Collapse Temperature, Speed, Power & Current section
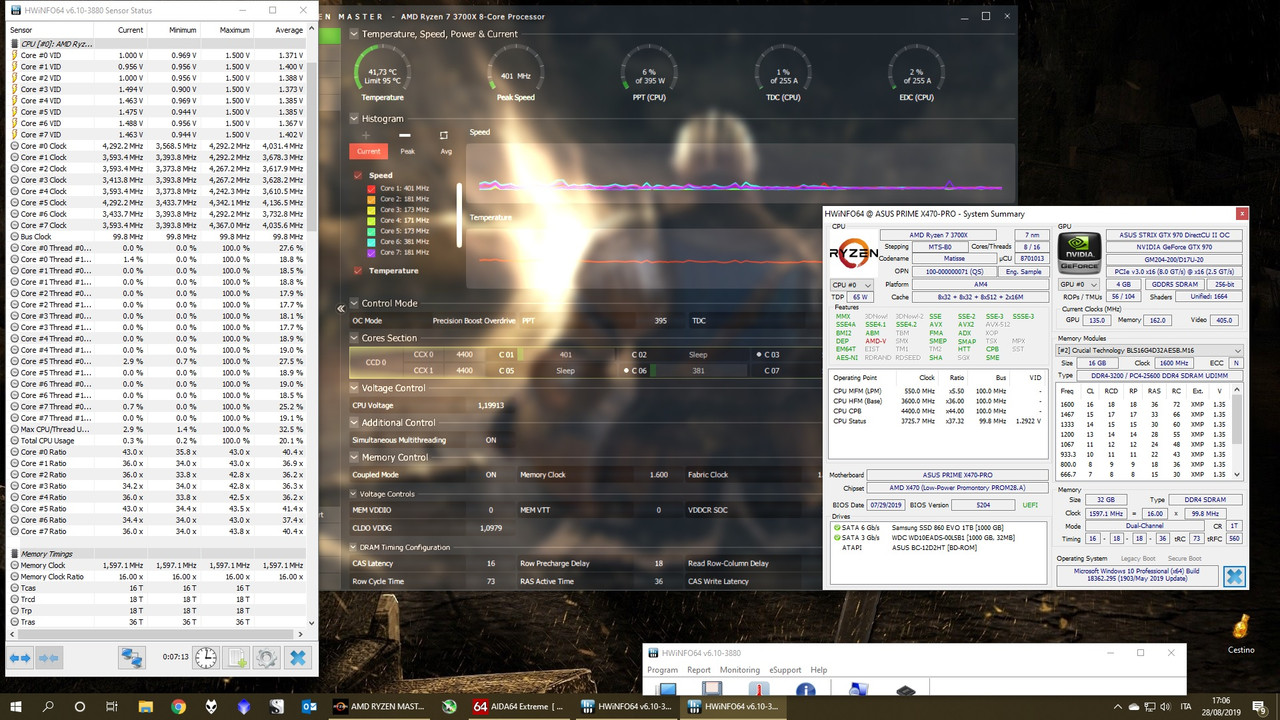Screen dimensions: 1280x720 354,34
